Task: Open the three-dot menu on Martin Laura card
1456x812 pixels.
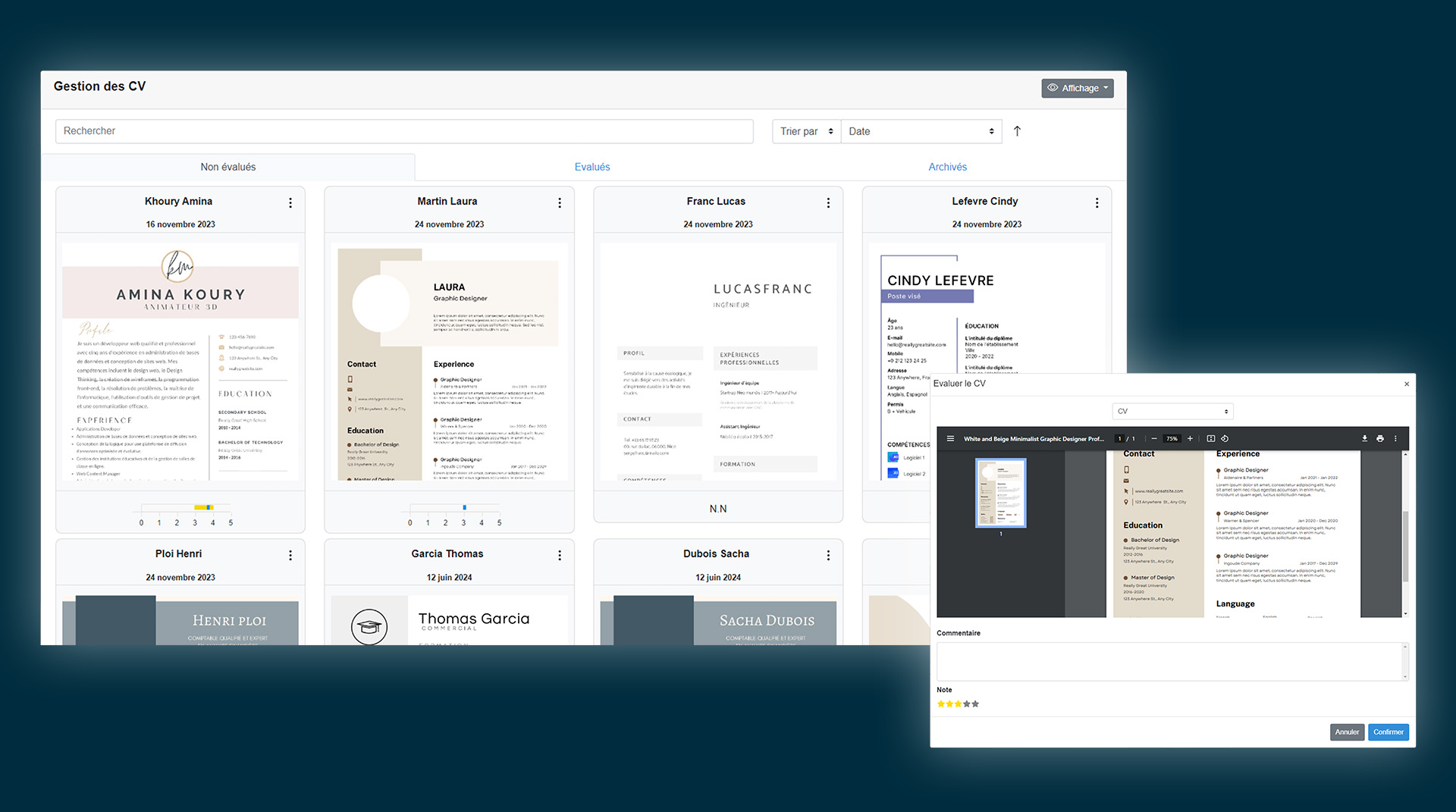Action: 560,203
